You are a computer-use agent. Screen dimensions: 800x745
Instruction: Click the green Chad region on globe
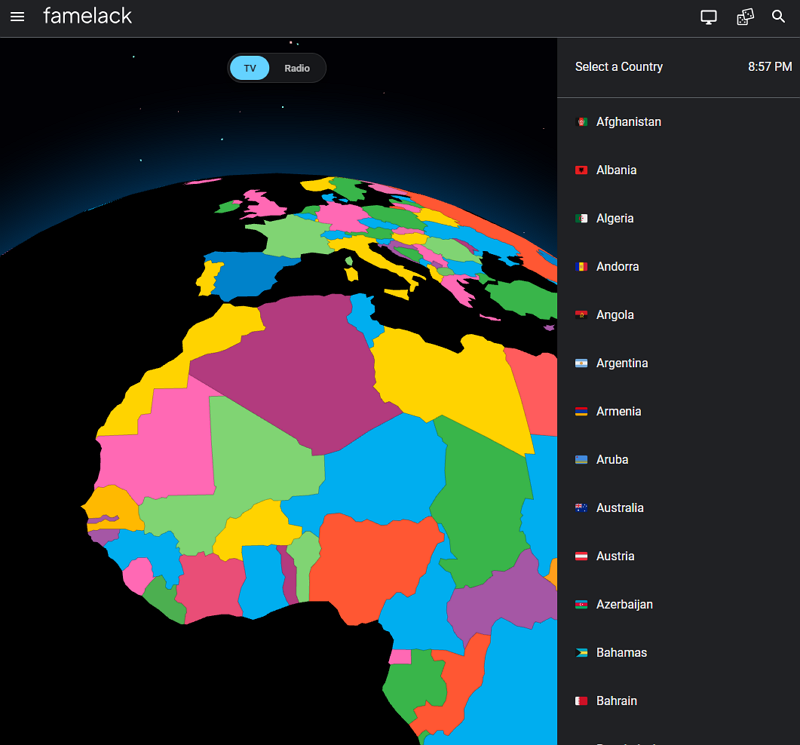pos(482,505)
